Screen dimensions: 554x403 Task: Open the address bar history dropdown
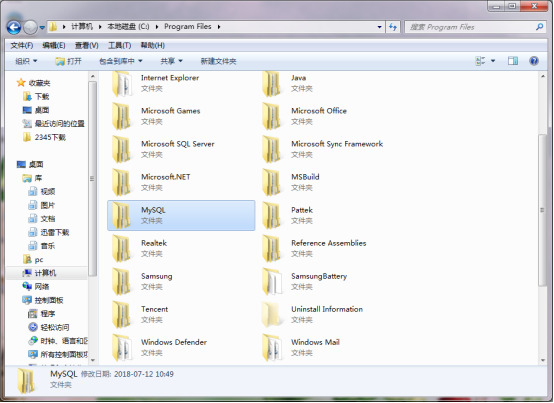[x=379, y=27]
